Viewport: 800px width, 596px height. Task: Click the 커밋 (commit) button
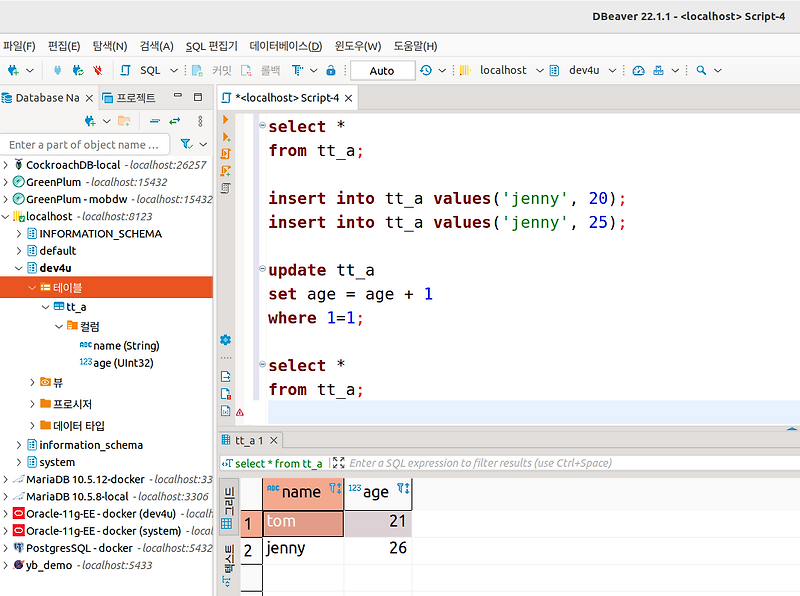point(212,70)
